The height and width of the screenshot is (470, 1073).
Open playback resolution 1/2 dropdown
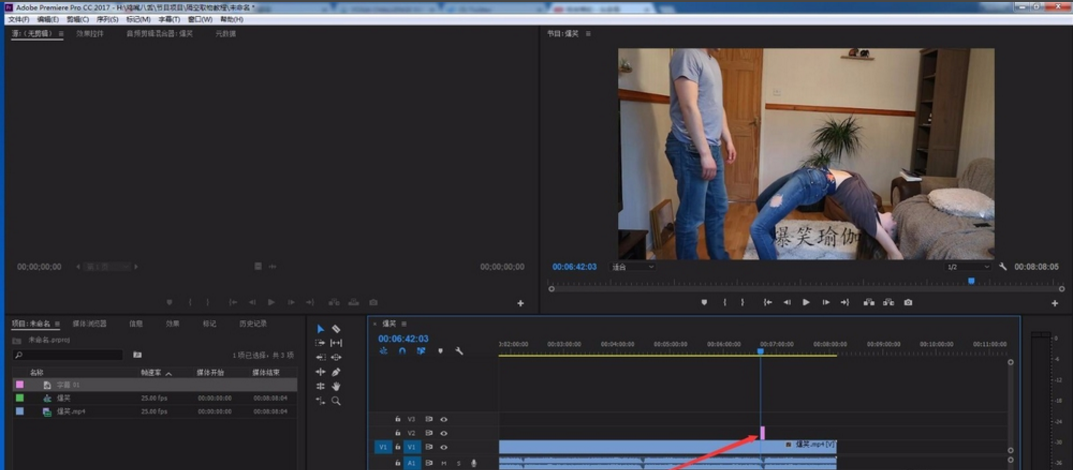point(968,267)
